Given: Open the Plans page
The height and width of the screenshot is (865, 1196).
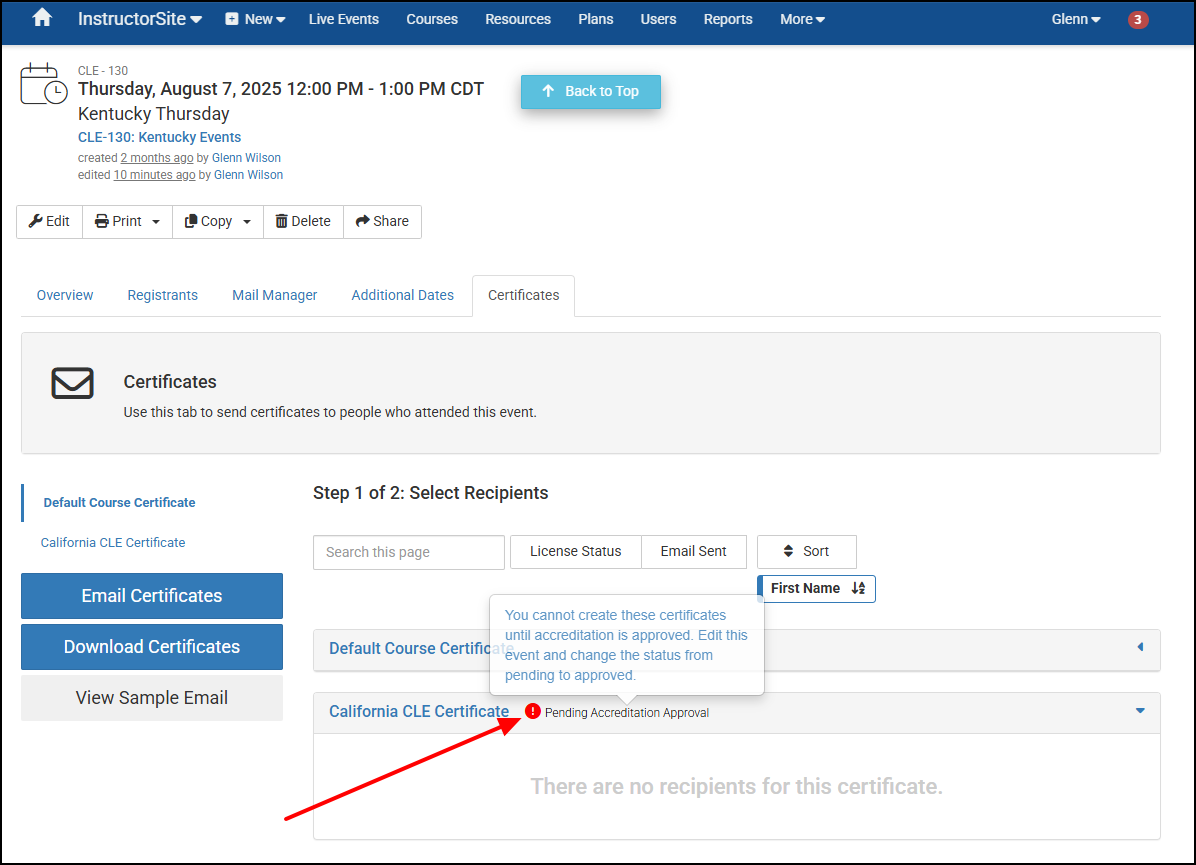Looking at the screenshot, I should [x=596, y=19].
